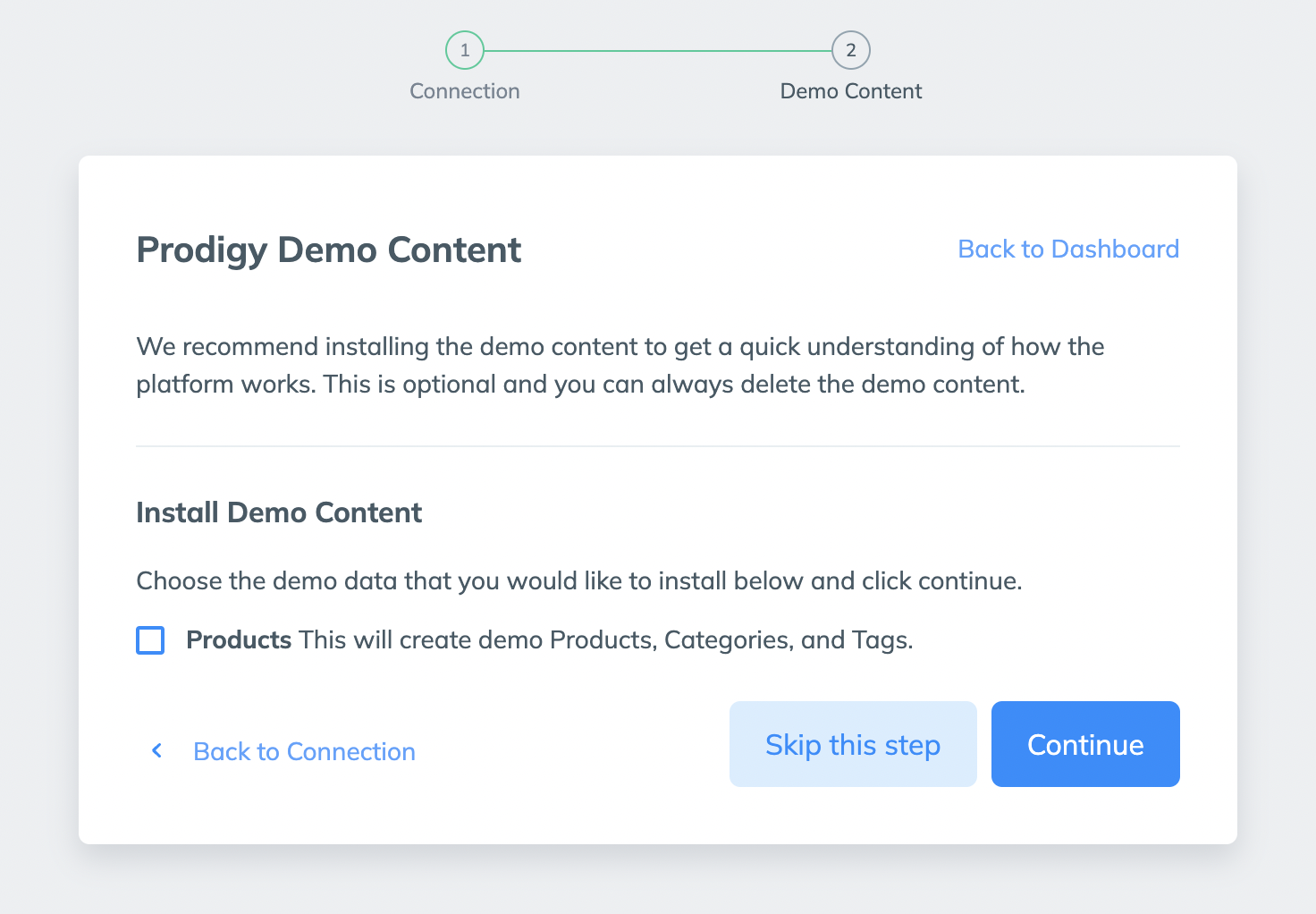1316x914 pixels.
Task: Click the 'Choose the demo data' instruction text
Action: click(578, 581)
